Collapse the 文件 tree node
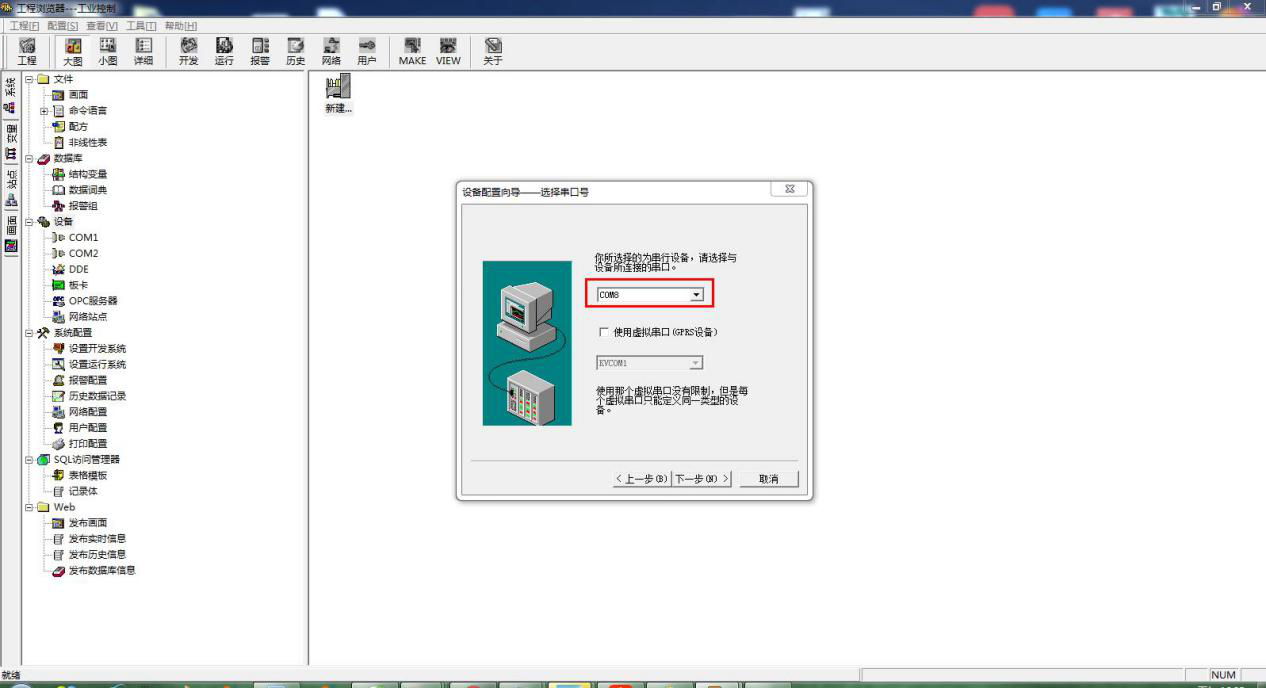This screenshot has height=688, width=1266. (29, 79)
